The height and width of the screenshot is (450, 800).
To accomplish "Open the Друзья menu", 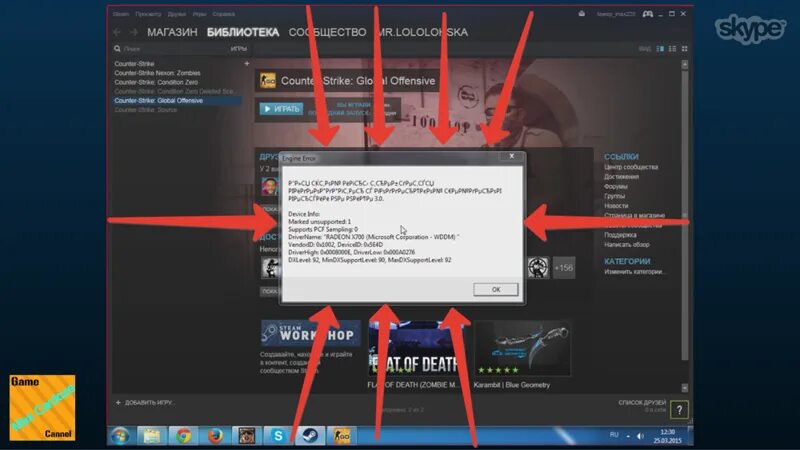I will click(x=177, y=14).
